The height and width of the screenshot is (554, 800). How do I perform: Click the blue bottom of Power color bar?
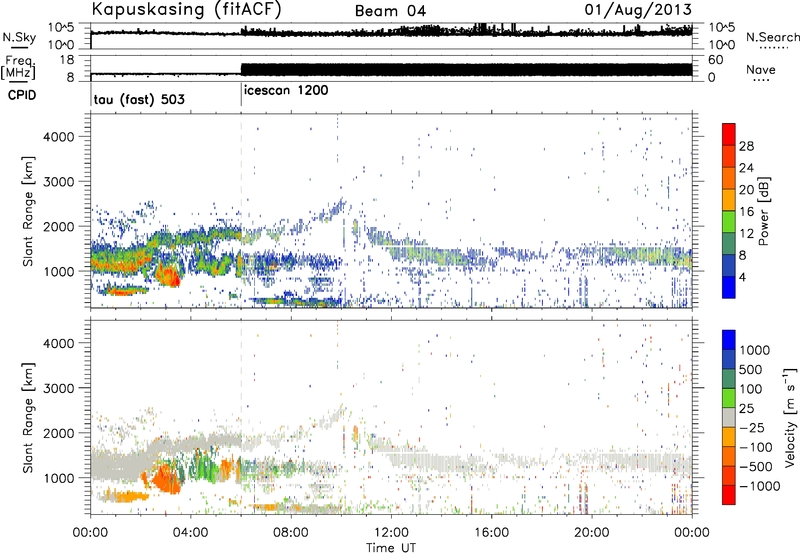[729, 287]
